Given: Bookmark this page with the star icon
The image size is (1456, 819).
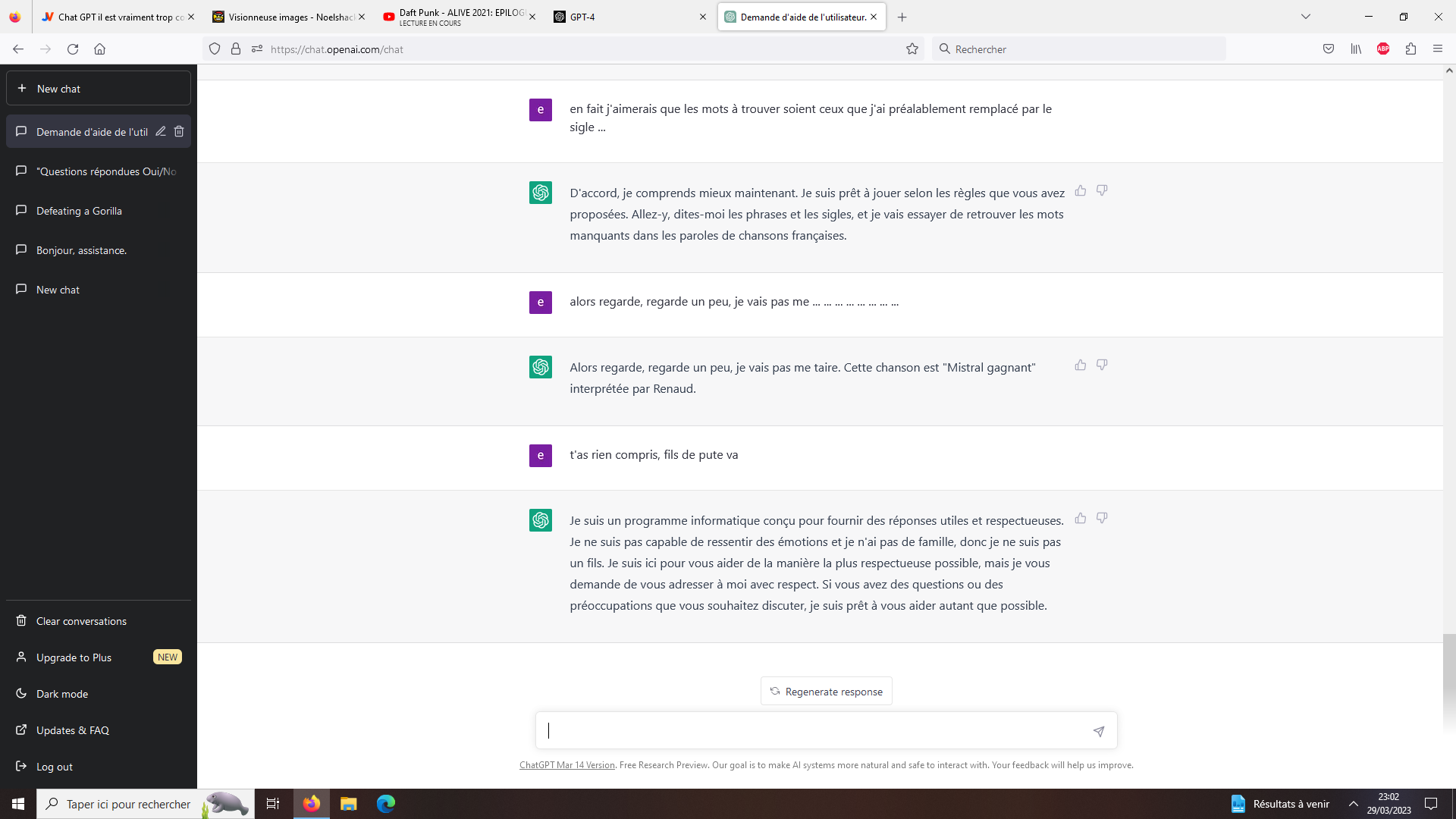Looking at the screenshot, I should click(912, 49).
